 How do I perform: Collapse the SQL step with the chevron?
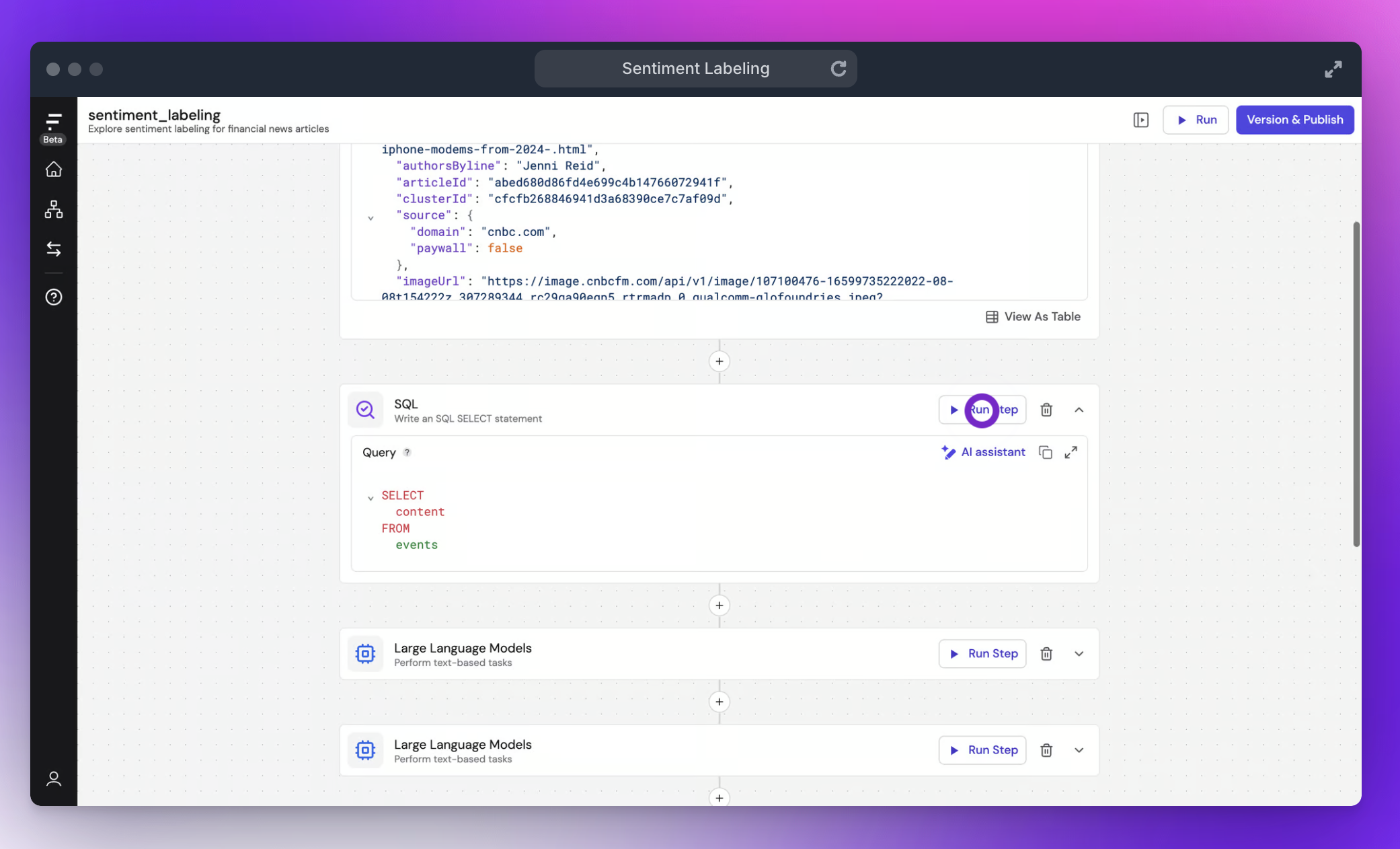tap(1079, 410)
